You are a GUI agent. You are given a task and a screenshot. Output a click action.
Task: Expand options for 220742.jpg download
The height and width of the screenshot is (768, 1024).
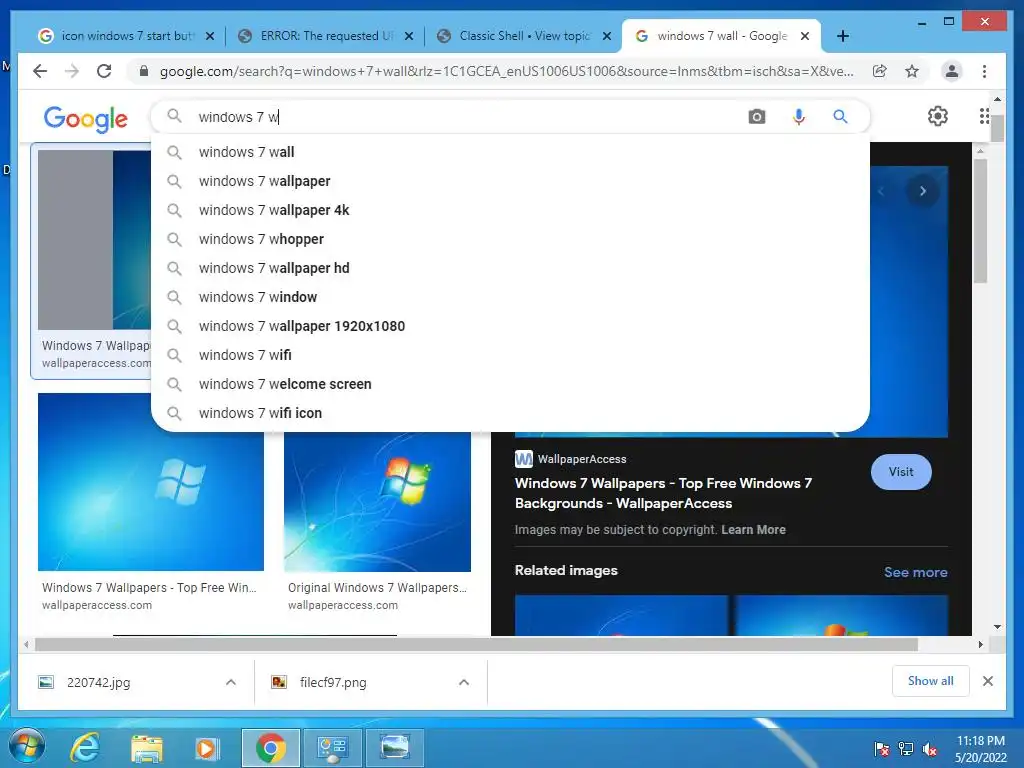(231, 682)
